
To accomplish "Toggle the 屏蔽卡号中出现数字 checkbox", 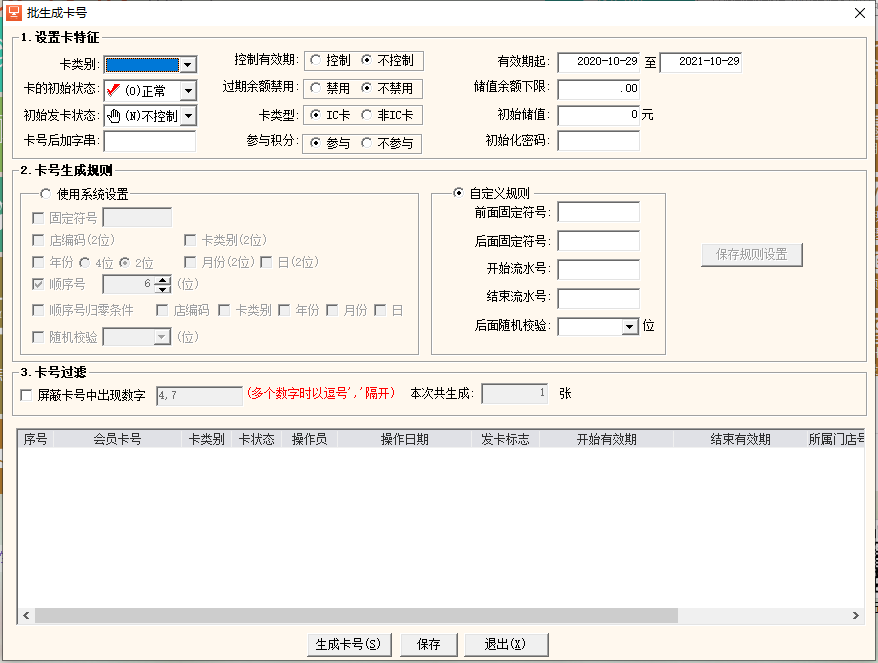I will pyautogui.click(x=26, y=395).
